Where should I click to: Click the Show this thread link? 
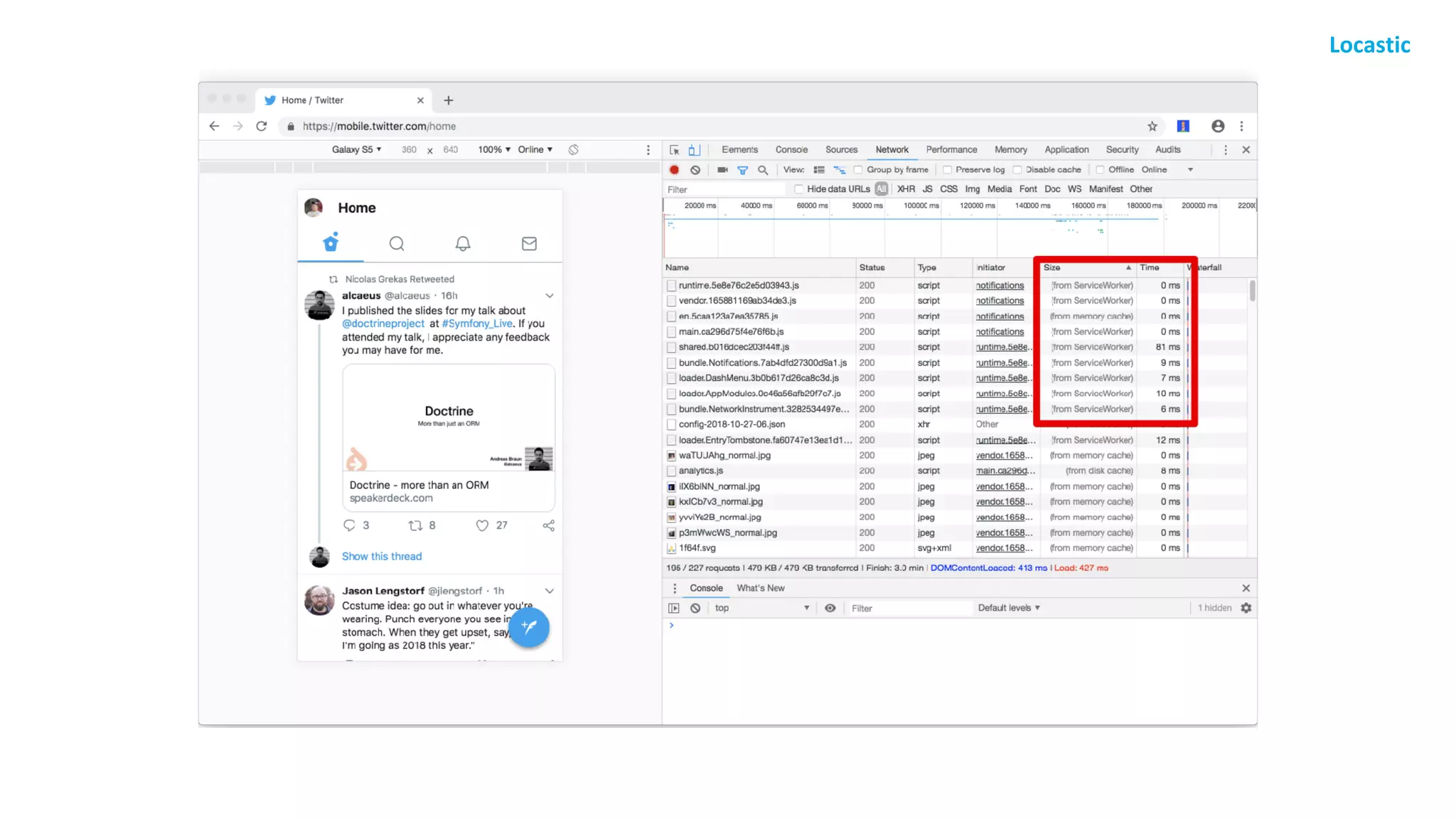point(382,557)
